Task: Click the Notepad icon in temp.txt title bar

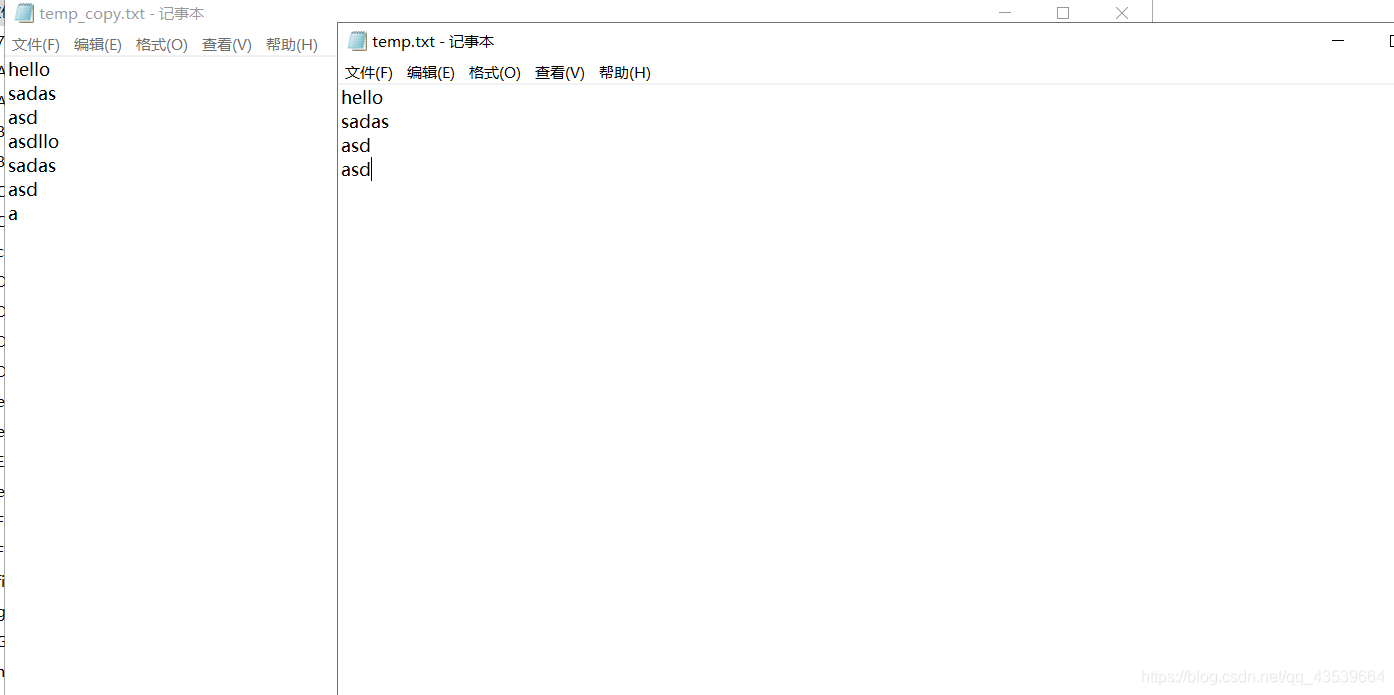Action: (357, 41)
